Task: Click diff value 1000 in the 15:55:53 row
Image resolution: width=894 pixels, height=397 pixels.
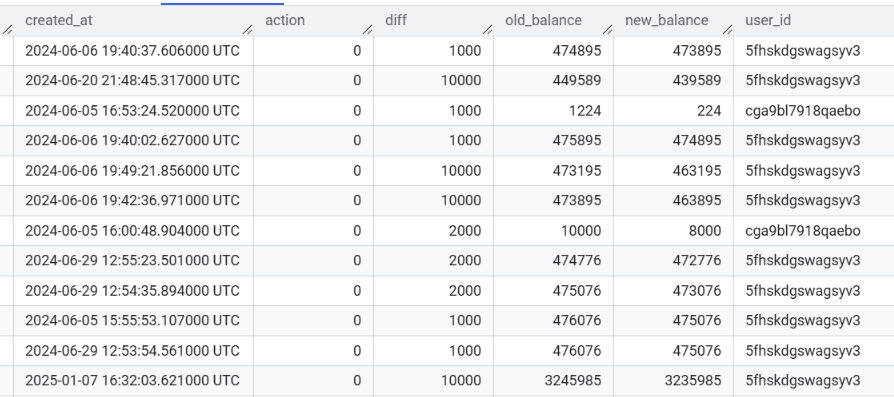Action: [465, 321]
